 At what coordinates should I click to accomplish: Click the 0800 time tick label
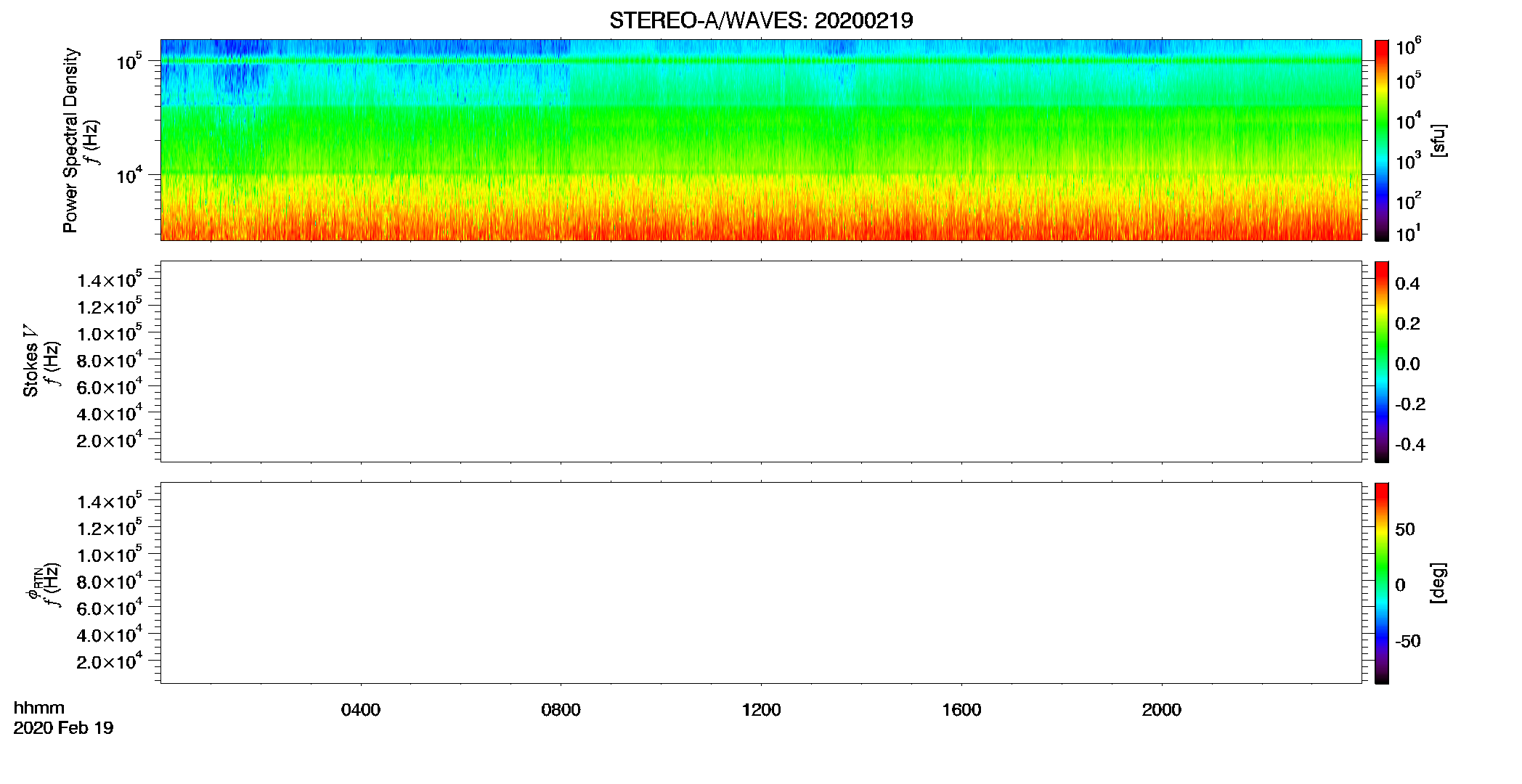[561, 710]
